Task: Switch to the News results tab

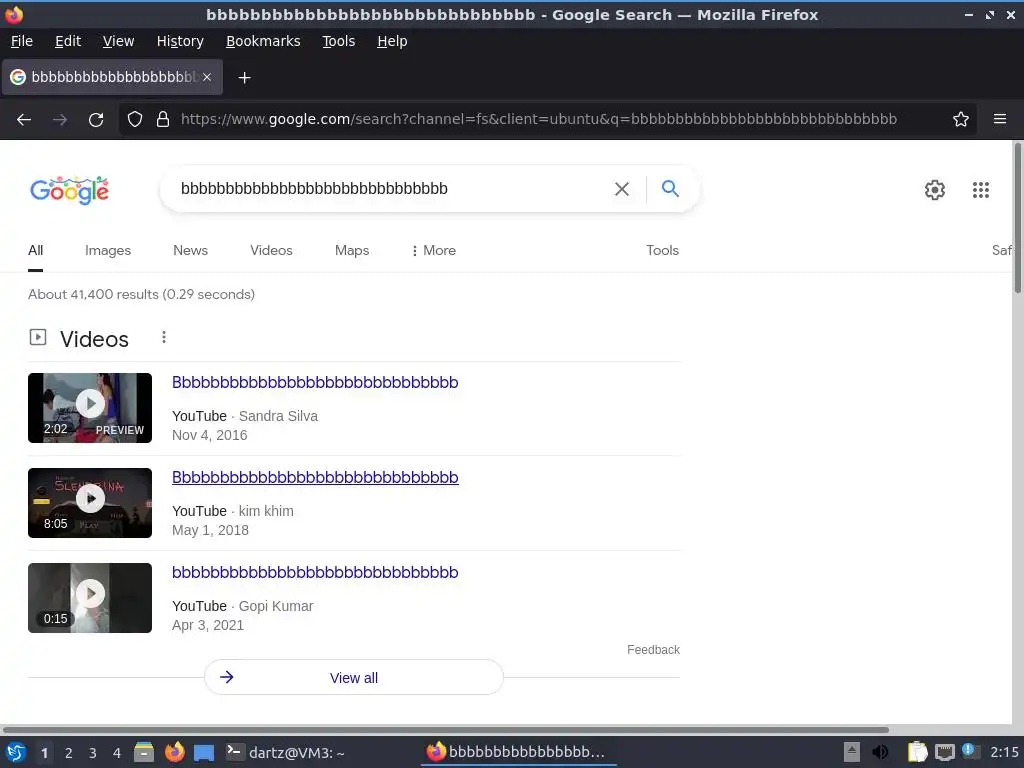Action: pos(191,250)
